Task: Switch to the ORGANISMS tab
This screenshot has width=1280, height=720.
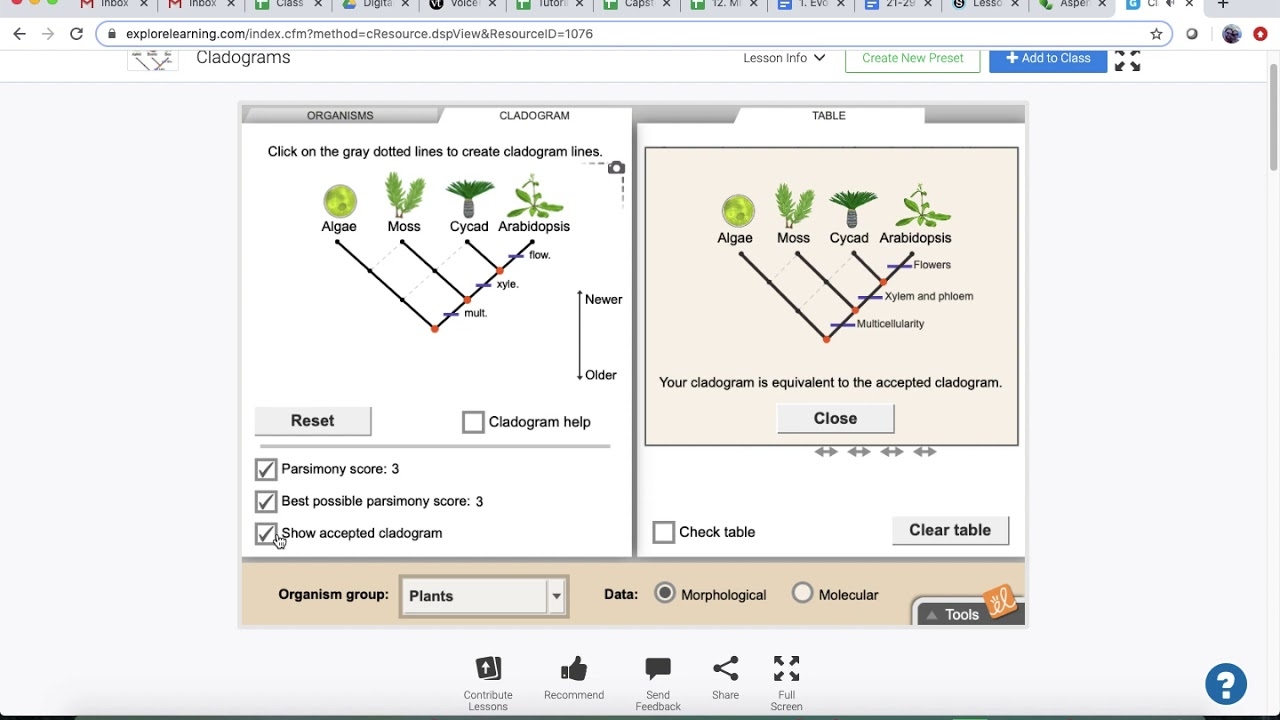Action: point(340,115)
